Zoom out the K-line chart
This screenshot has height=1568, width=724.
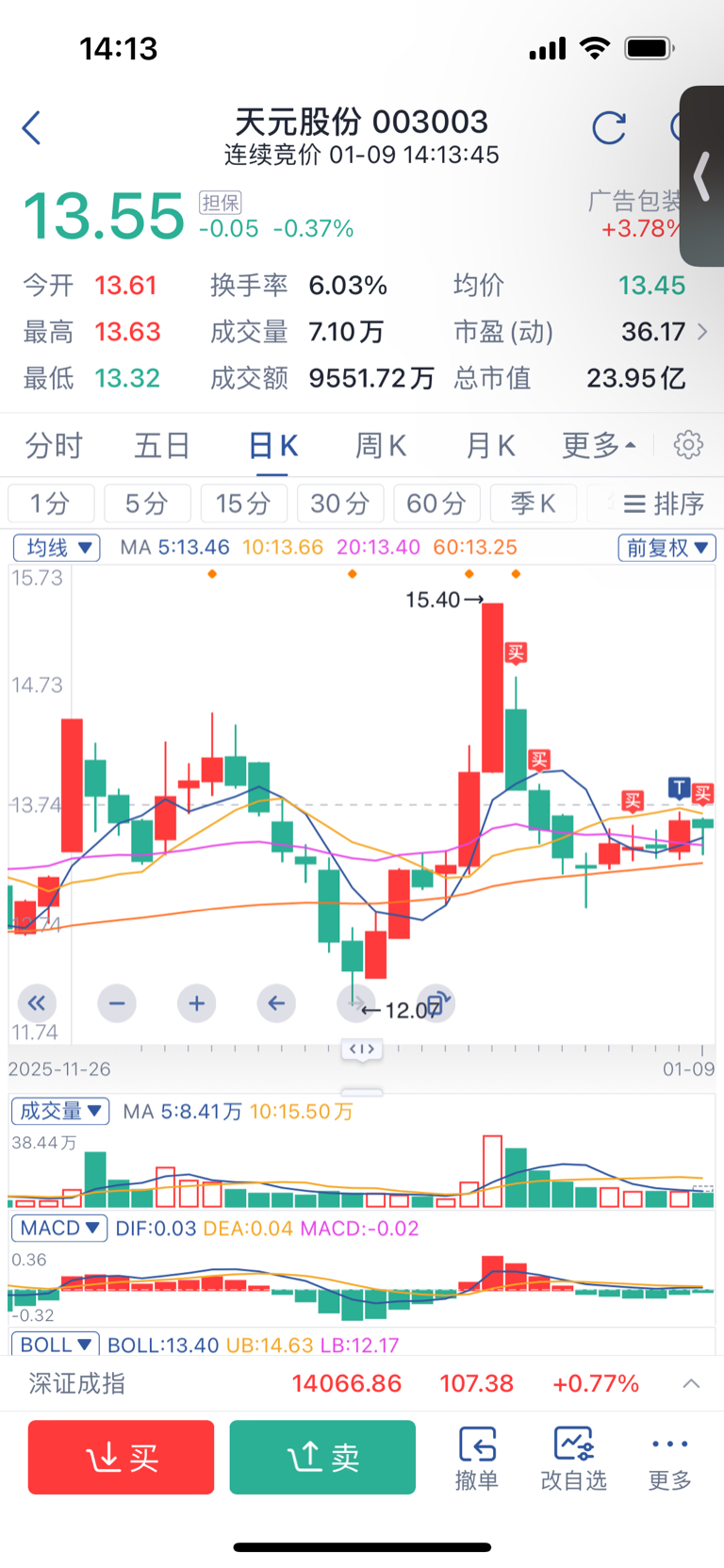pyautogui.click(x=117, y=1002)
